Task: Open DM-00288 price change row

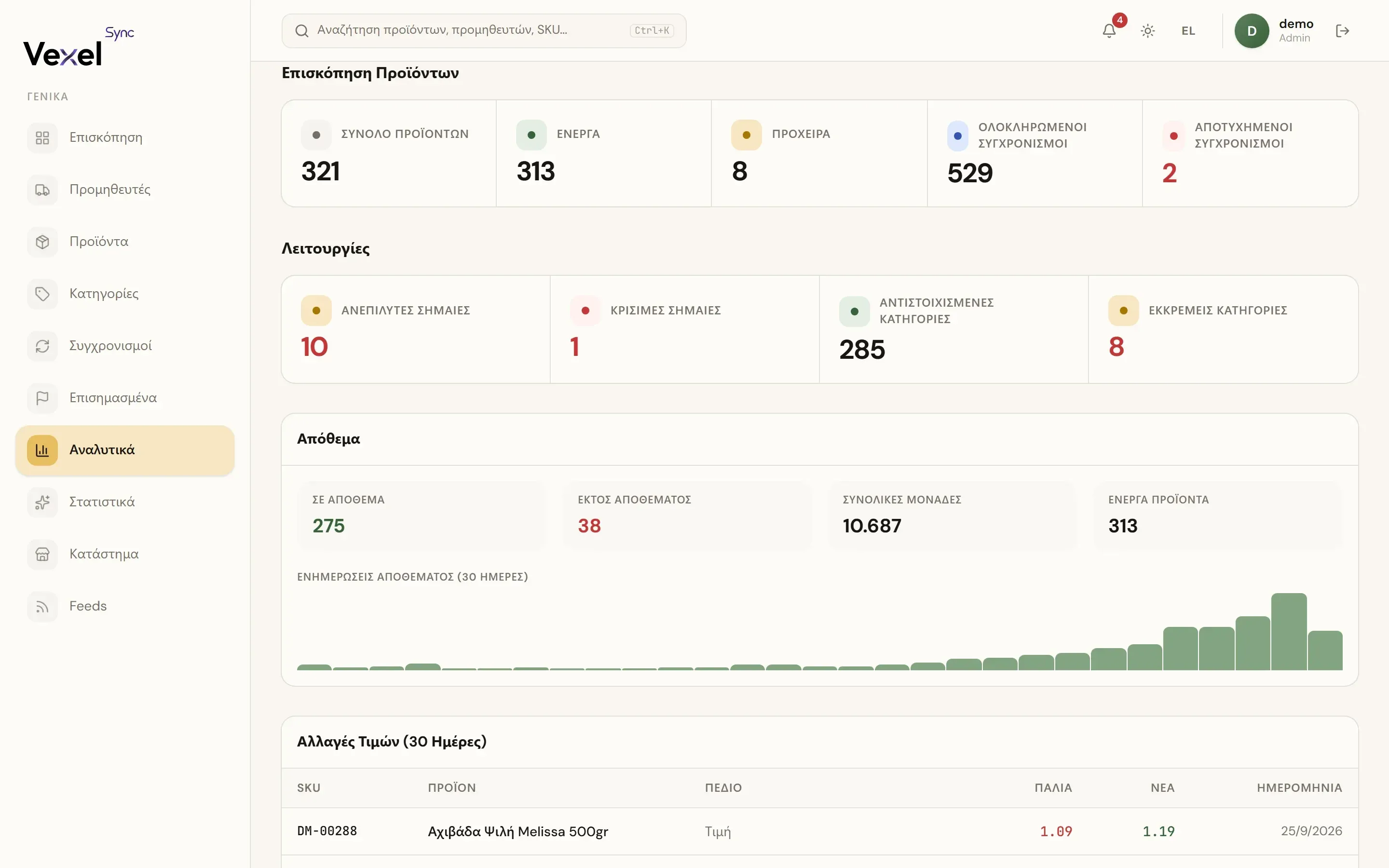Action: [x=819, y=831]
